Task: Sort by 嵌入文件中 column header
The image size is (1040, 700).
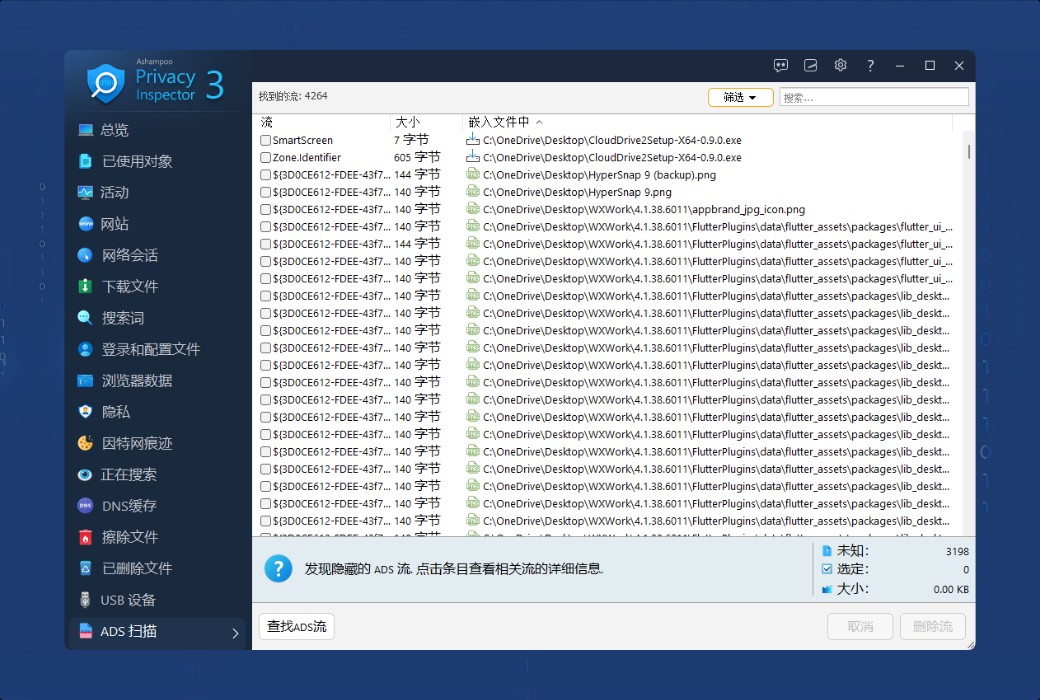Action: 498,122
